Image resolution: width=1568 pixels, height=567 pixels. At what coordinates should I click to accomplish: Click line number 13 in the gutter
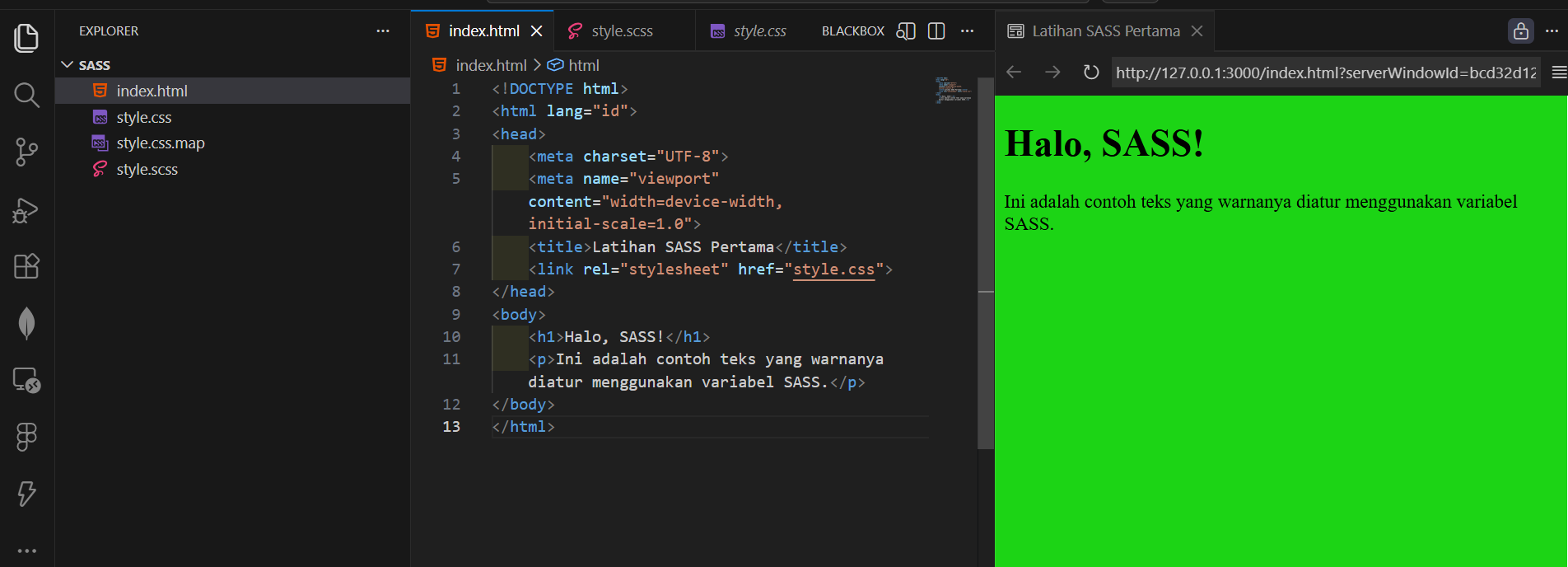point(451,427)
